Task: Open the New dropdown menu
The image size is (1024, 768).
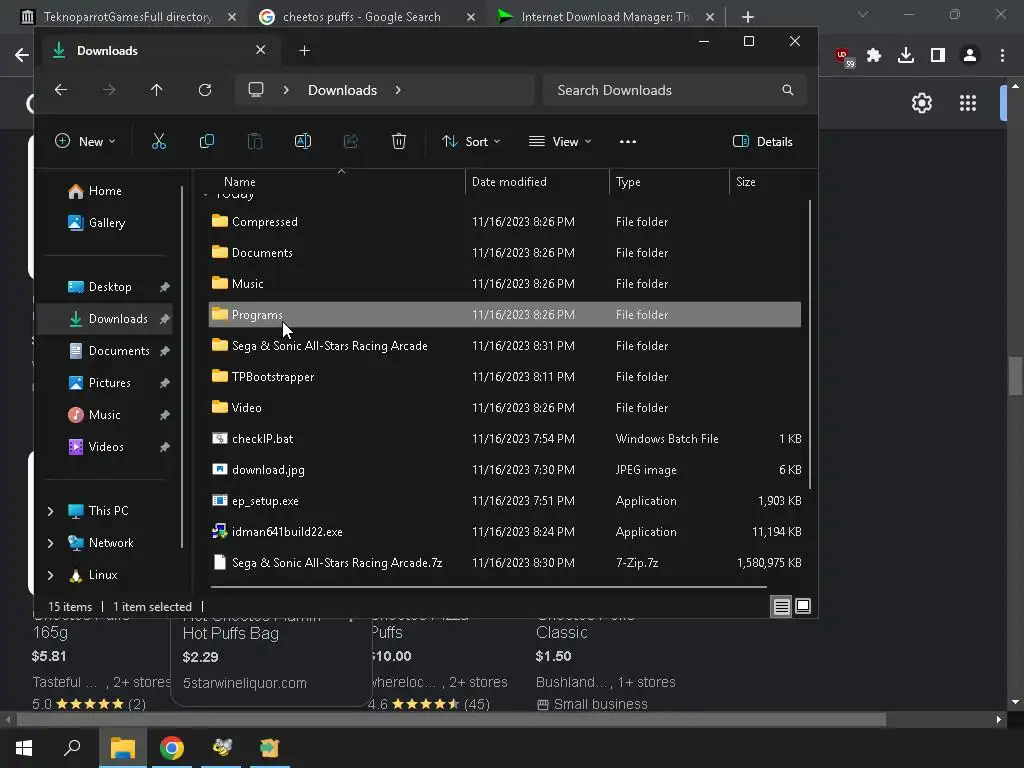Action: (x=86, y=142)
